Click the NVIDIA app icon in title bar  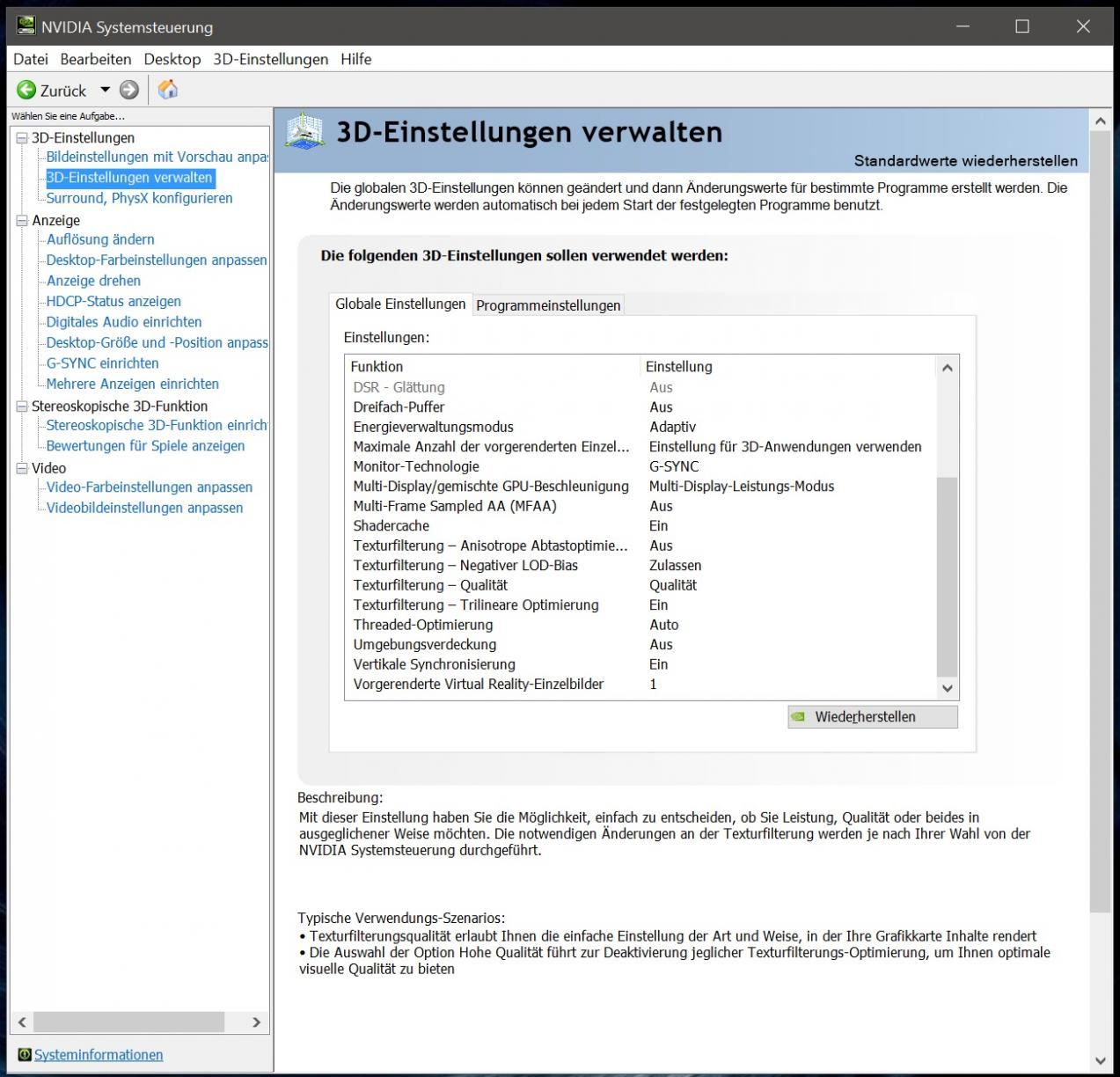pyautogui.click(x=26, y=26)
